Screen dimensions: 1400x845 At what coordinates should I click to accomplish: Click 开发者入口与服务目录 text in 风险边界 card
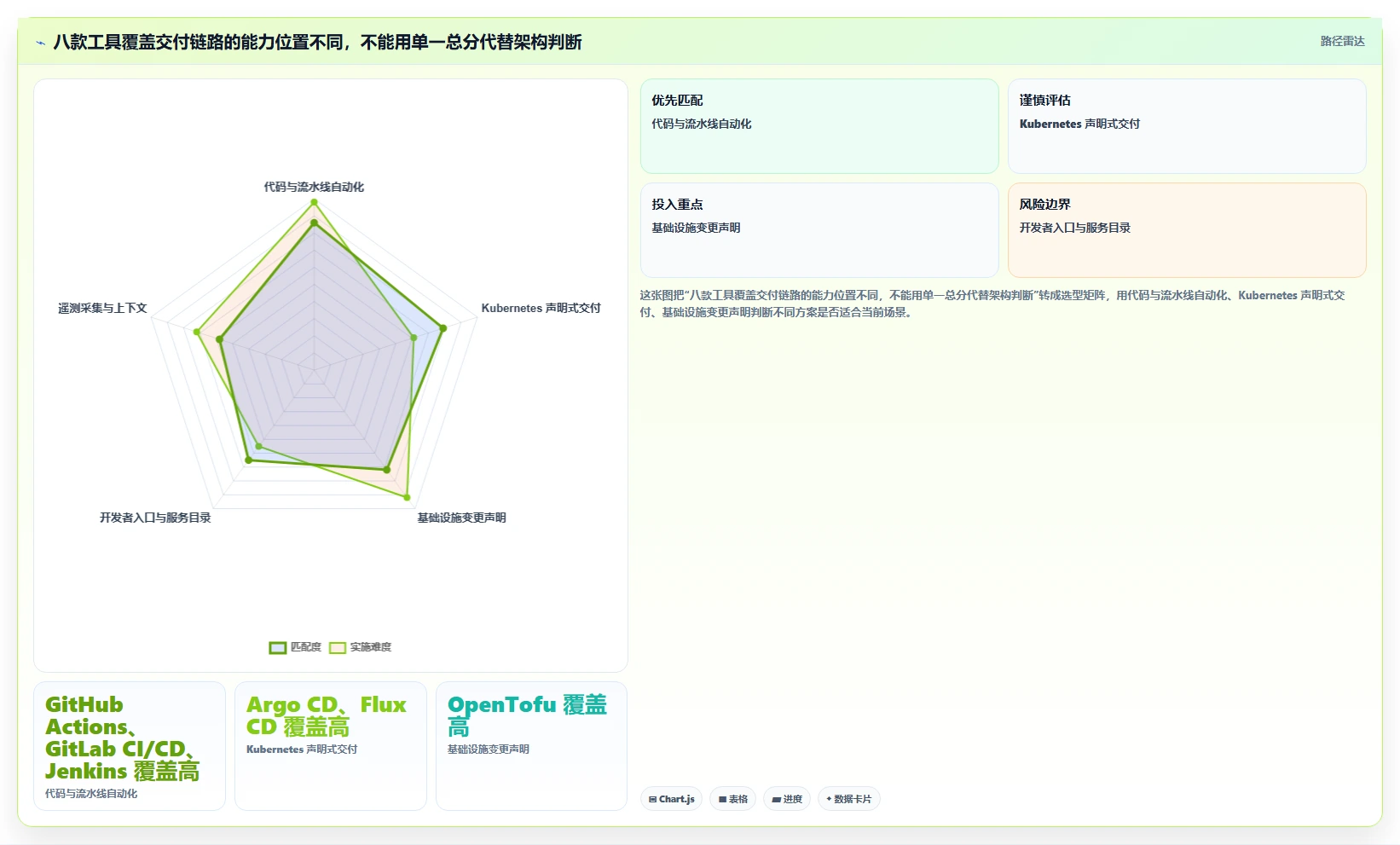[x=1075, y=228]
